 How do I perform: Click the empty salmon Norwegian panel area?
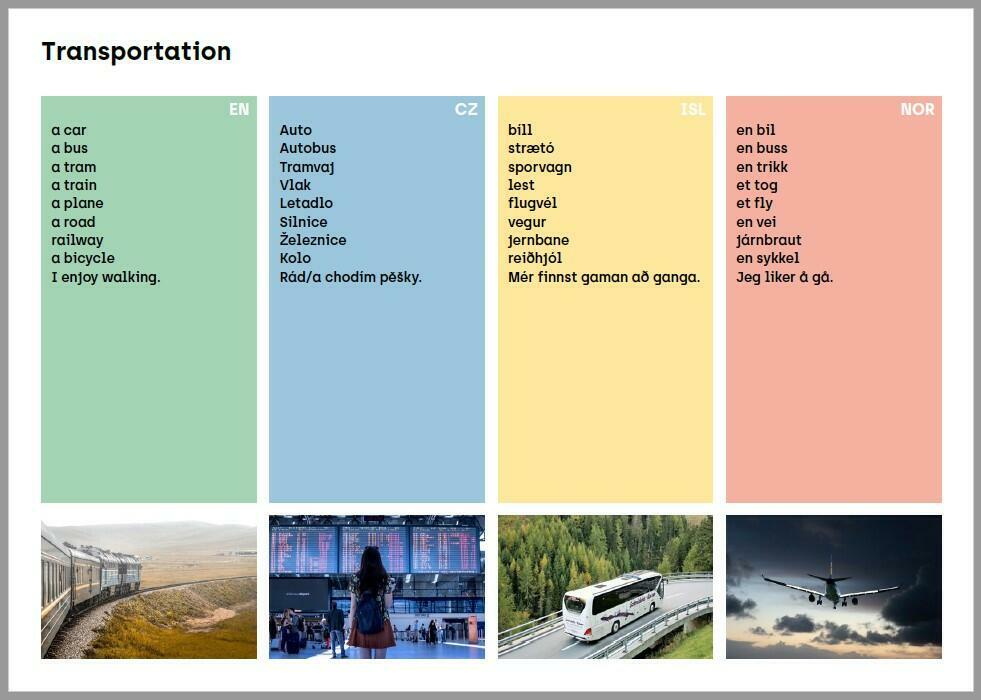pos(833,400)
